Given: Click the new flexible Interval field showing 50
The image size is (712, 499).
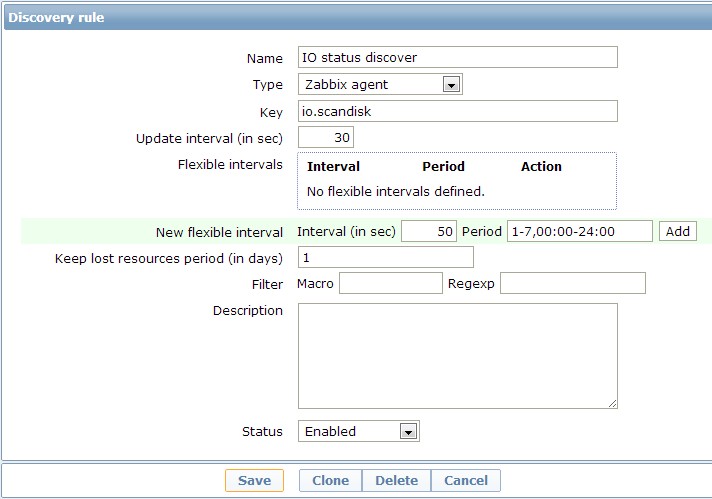Looking at the screenshot, I should click(429, 231).
